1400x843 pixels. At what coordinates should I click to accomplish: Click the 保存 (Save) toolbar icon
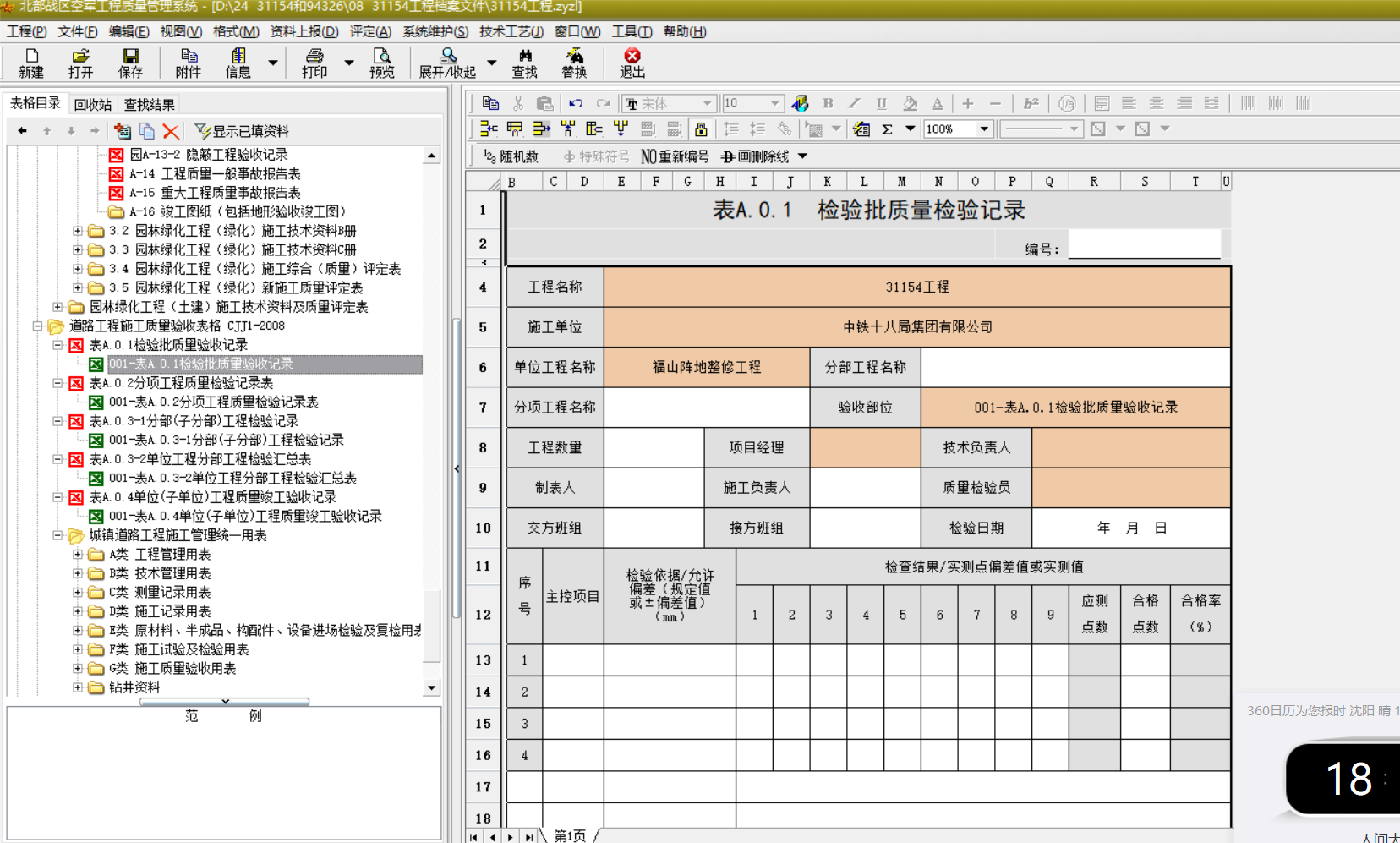[130, 63]
